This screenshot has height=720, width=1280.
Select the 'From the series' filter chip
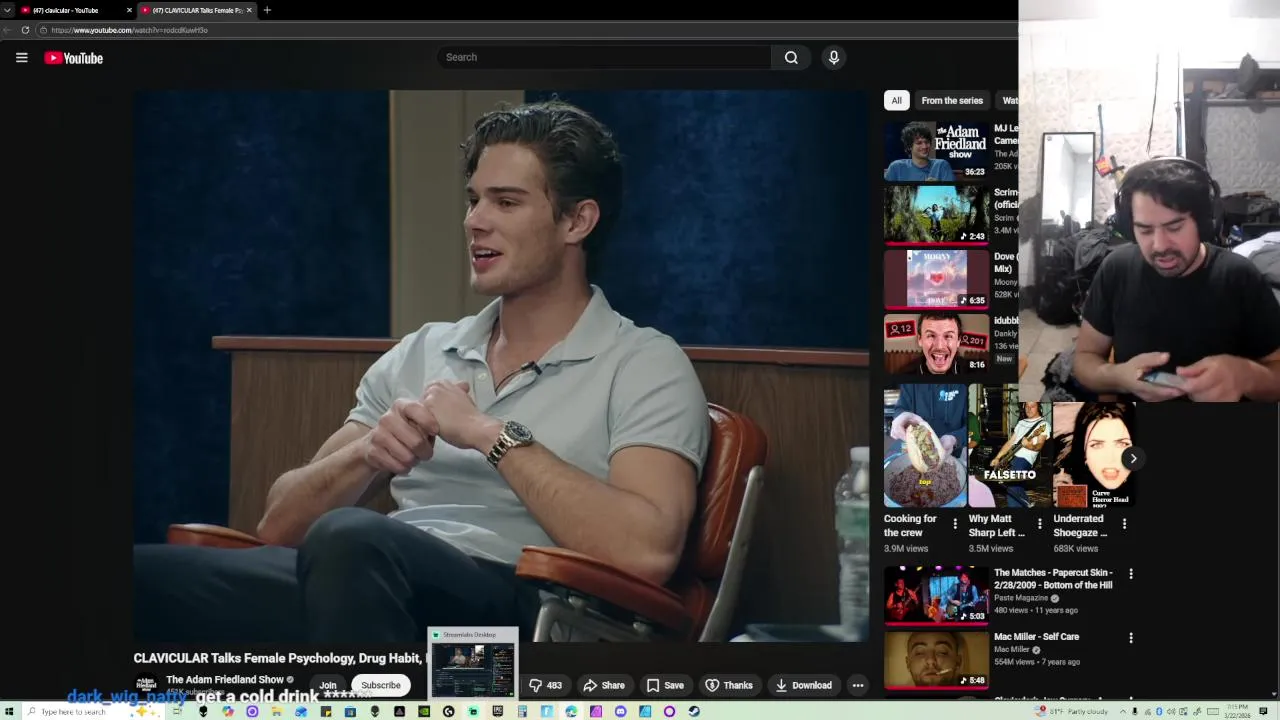point(952,100)
